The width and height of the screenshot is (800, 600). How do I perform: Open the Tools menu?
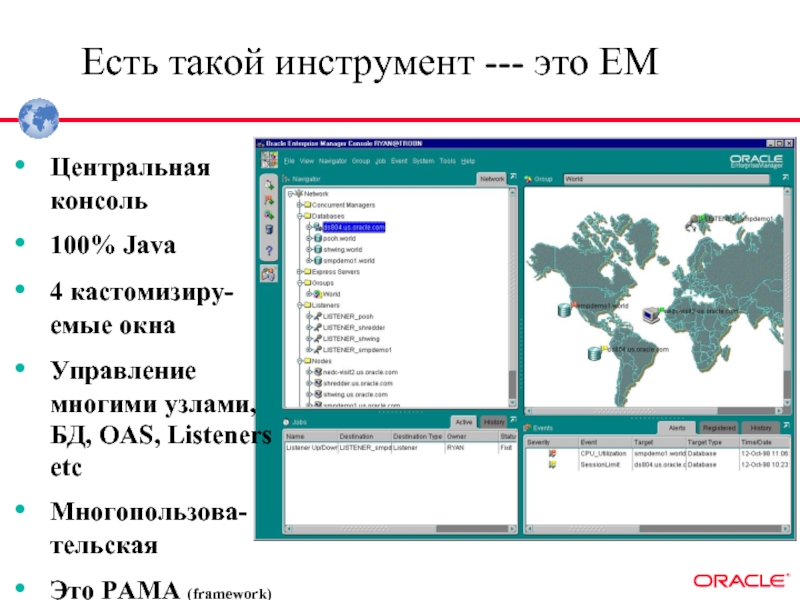pyautogui.click(x=447, y=161)
